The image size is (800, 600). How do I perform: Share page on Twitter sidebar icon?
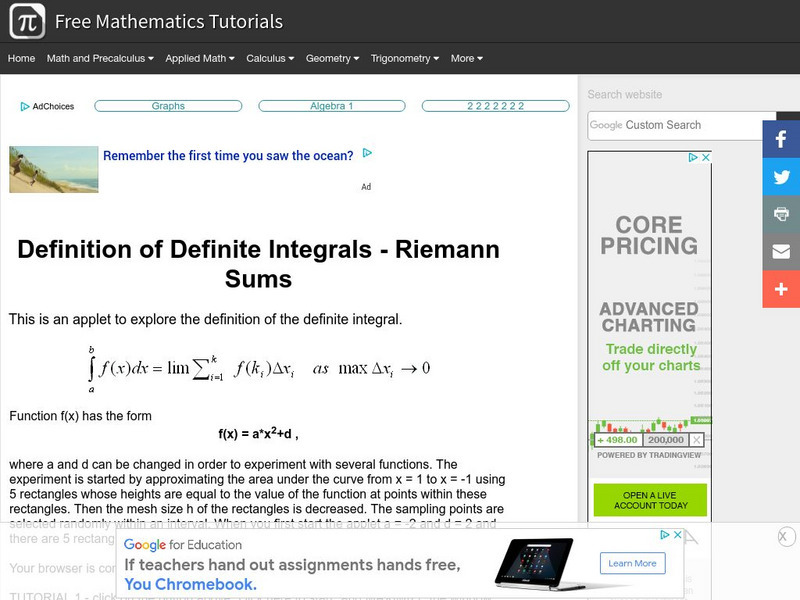781,177
